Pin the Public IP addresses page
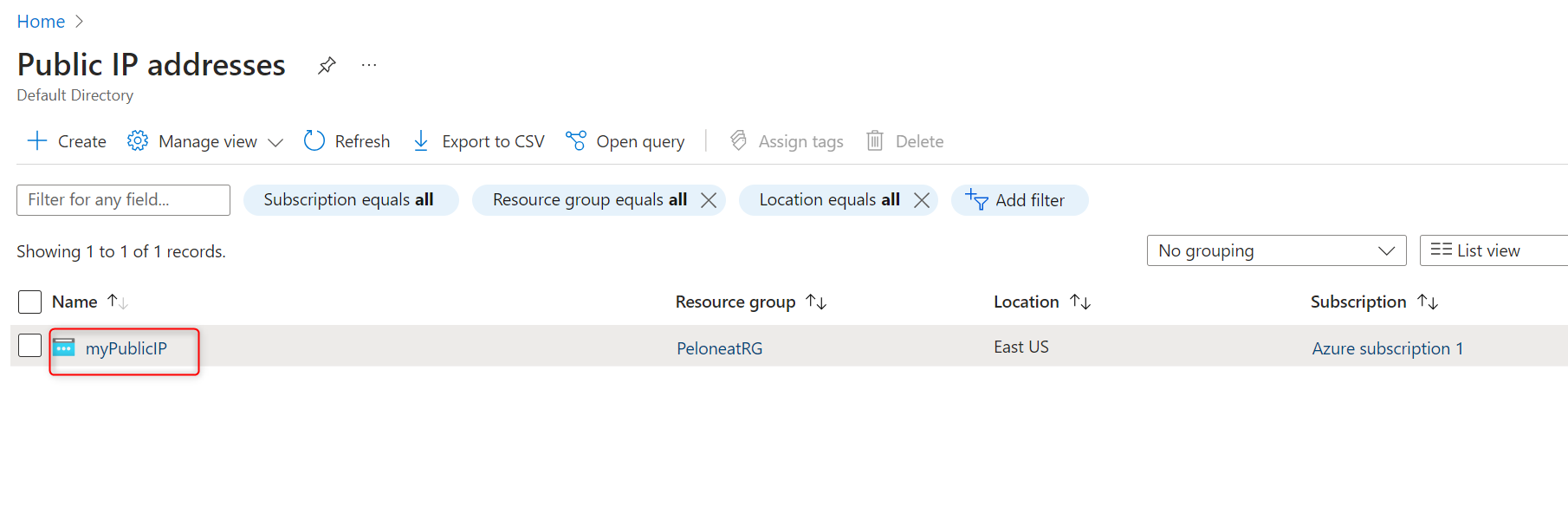This screenshot has height=526, width=1568. point(327,65)
